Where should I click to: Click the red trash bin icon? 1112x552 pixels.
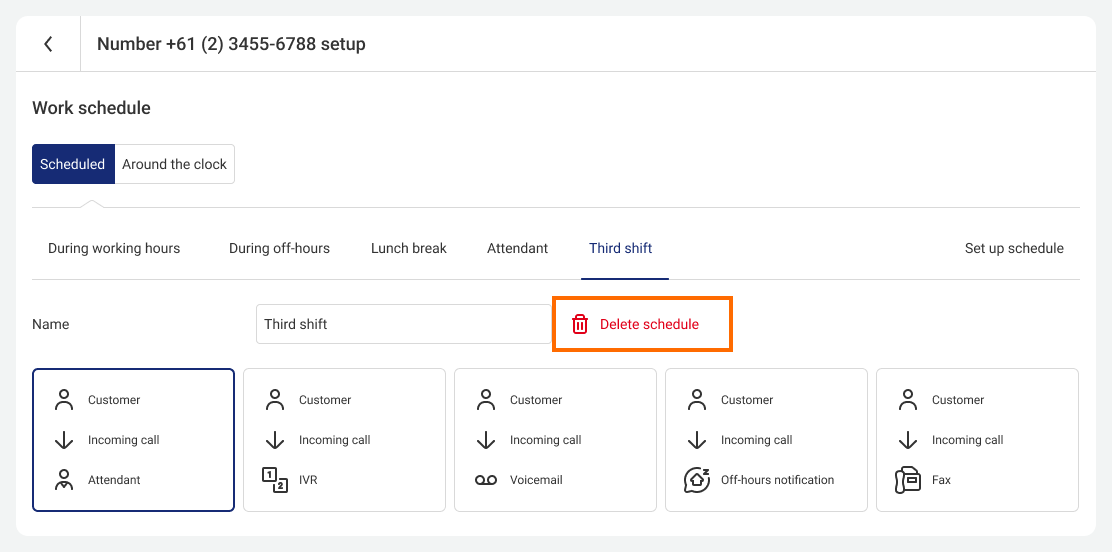click(580, 324)
